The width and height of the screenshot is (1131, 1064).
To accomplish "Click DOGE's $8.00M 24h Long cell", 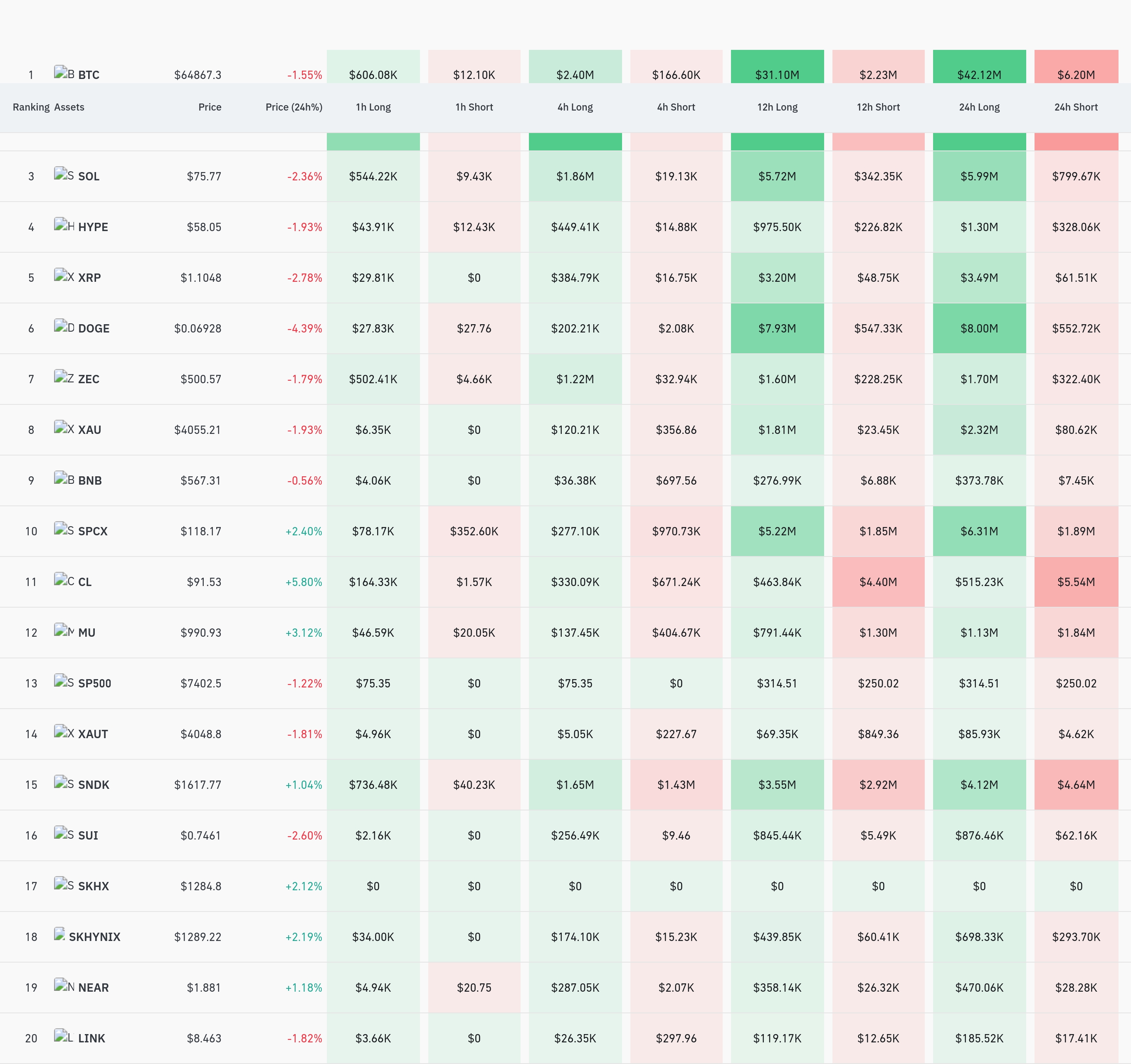I will (x=979, y=328).
